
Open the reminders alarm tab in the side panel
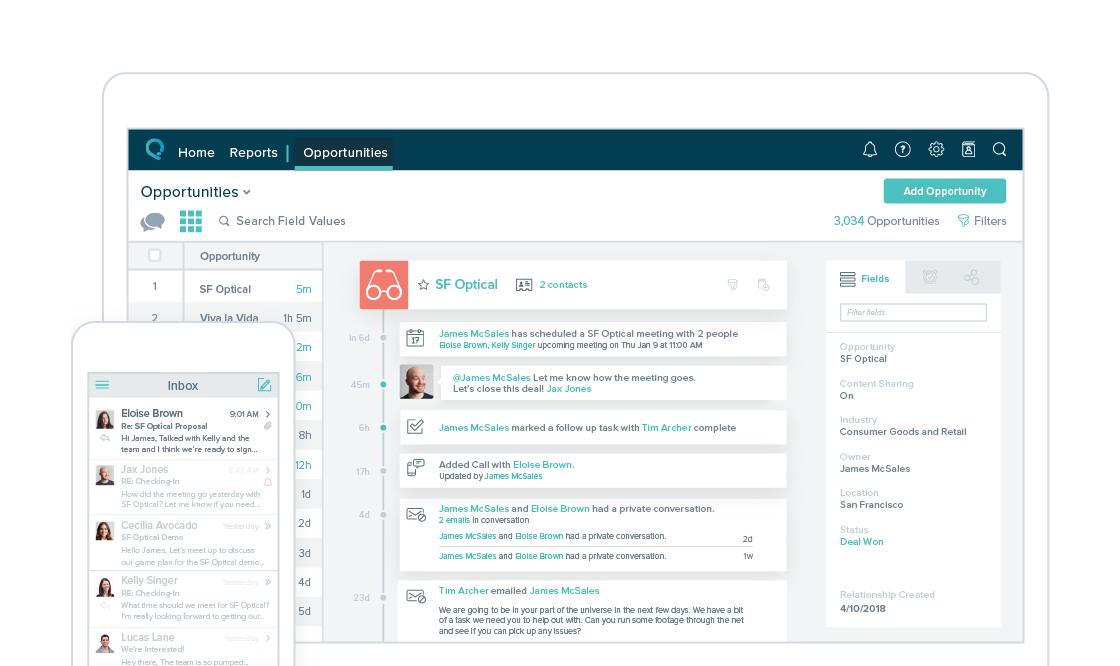pos(929,277)
